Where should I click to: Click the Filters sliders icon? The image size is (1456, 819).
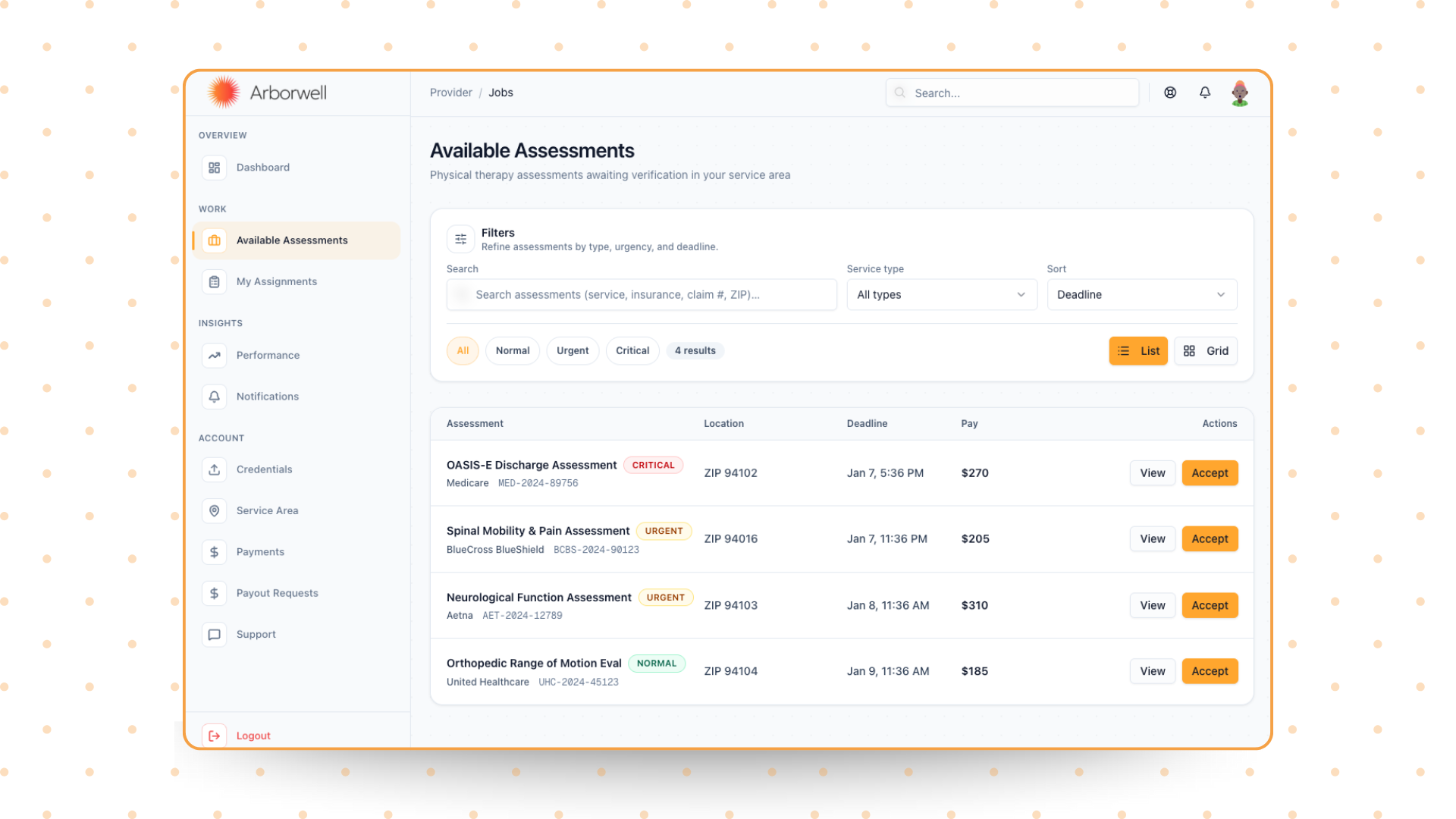[x=460, y=240]
